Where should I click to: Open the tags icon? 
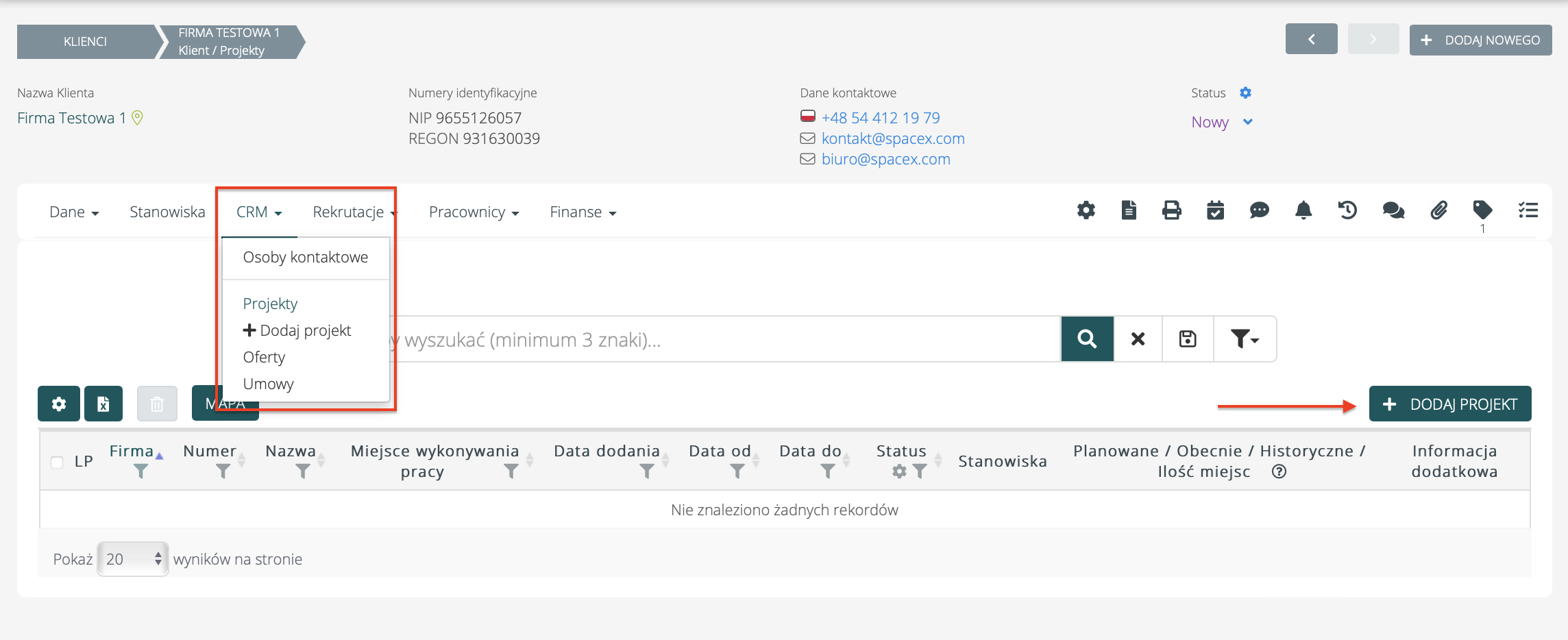tap(1482, 210)
